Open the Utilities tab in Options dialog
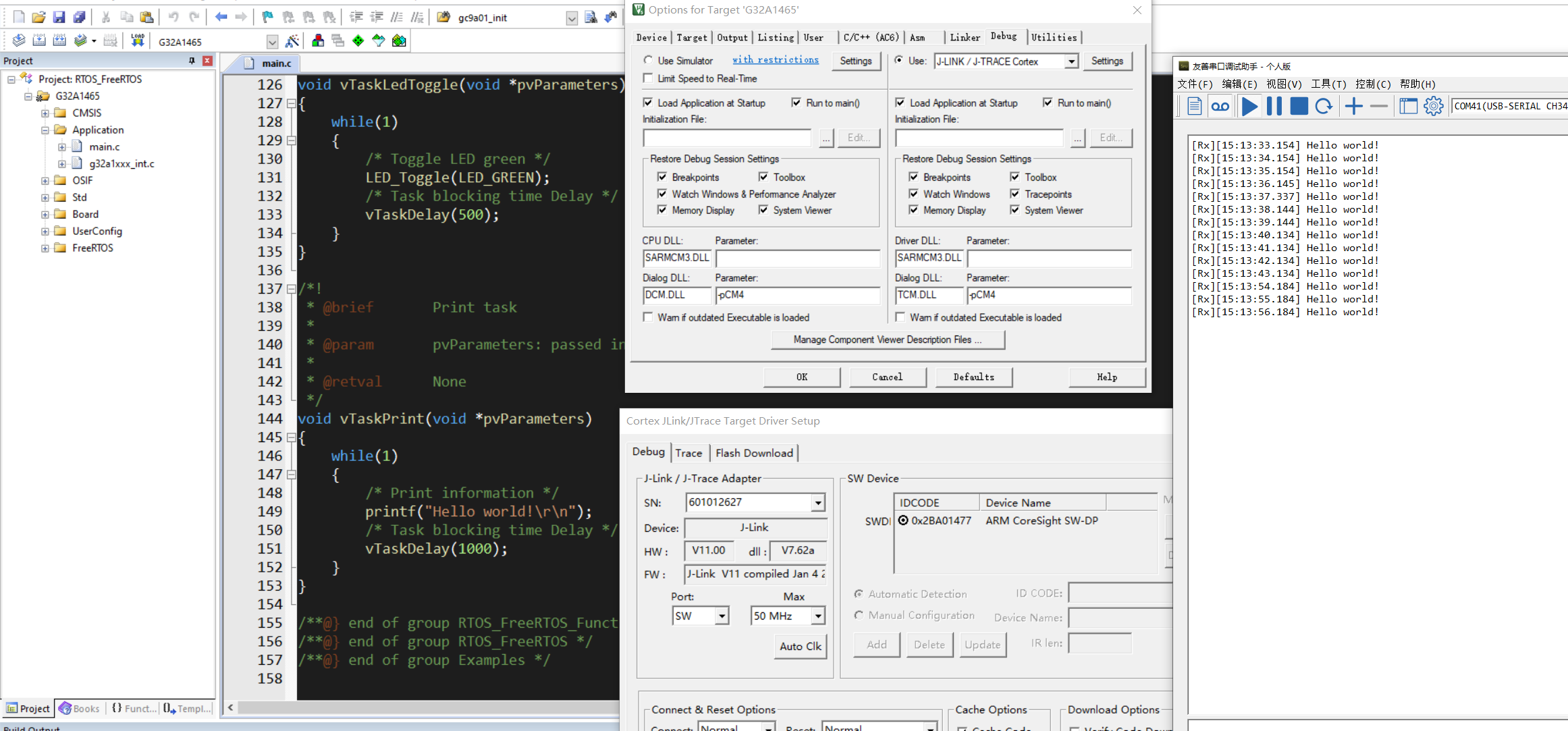1568x731 pixels. coord(1054,38)
